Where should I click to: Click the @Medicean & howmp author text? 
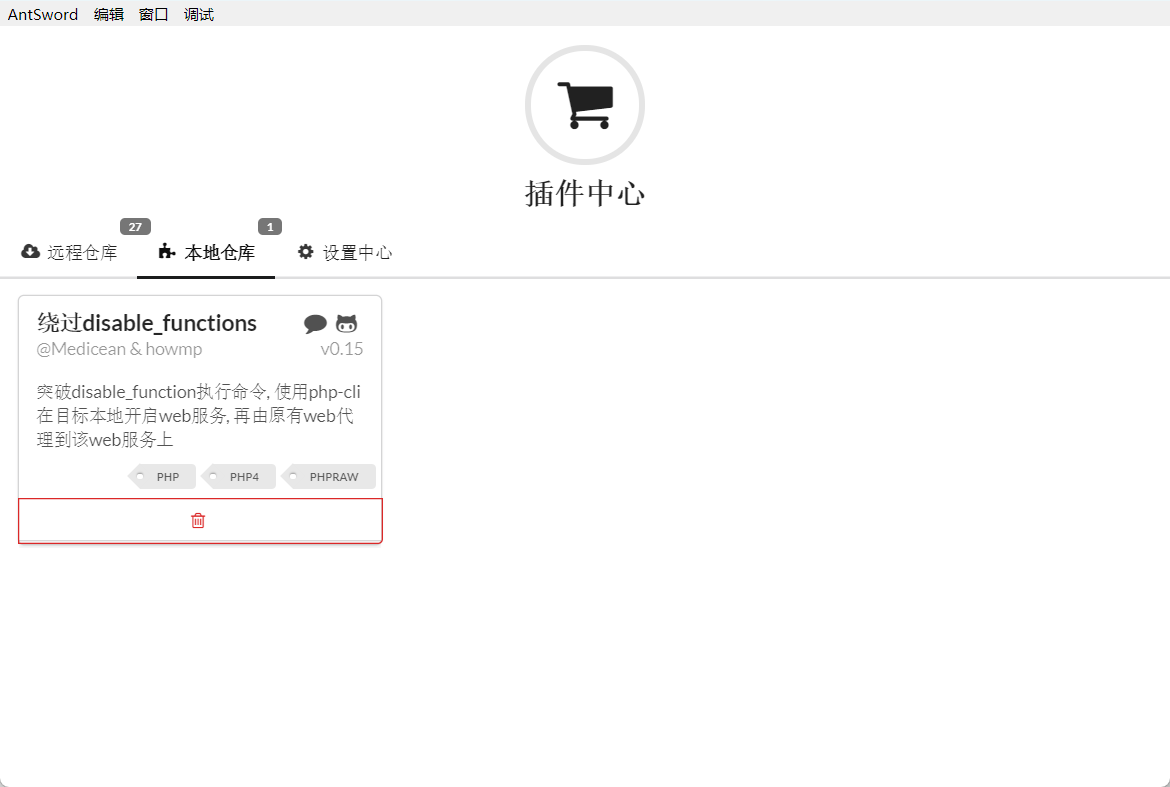(x=119, y=349)
